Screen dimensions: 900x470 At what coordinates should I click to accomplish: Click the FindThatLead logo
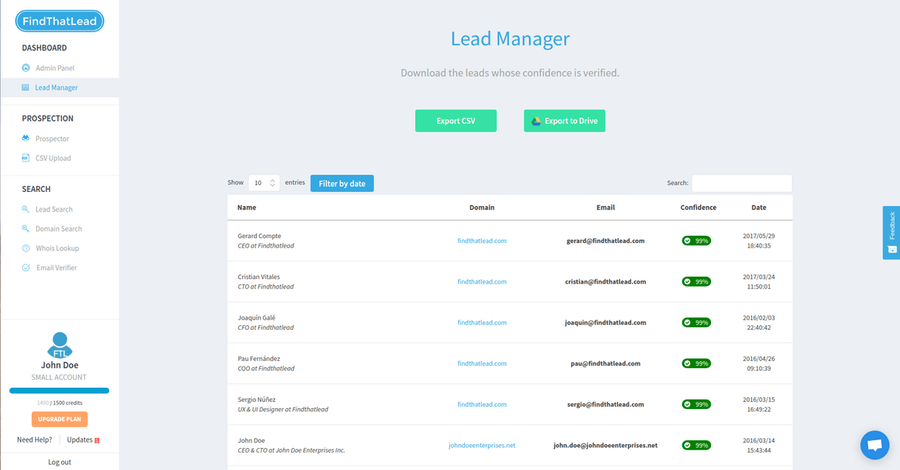(60, 21)
